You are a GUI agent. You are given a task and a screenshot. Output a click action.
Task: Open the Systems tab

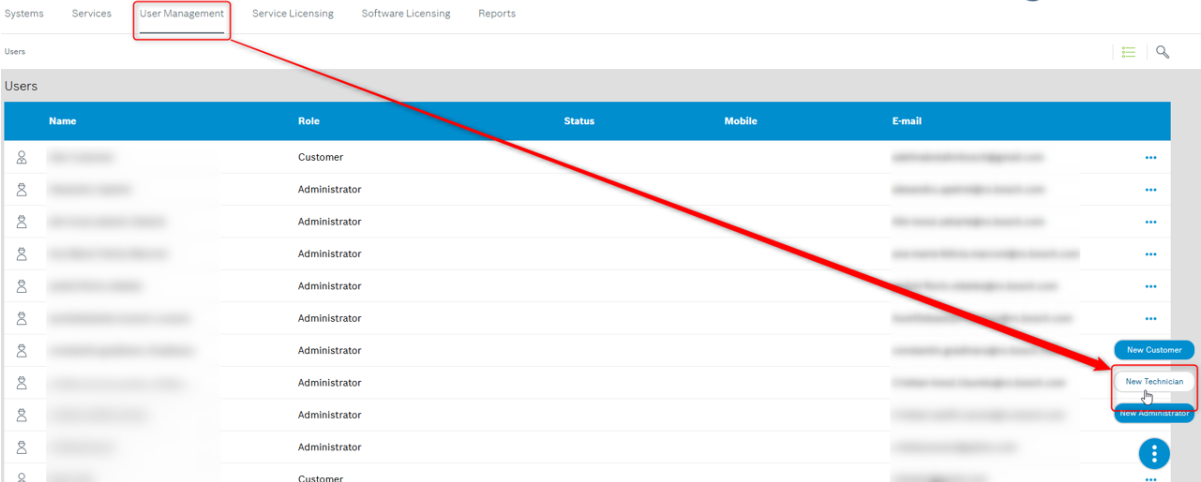coord(24,14)
